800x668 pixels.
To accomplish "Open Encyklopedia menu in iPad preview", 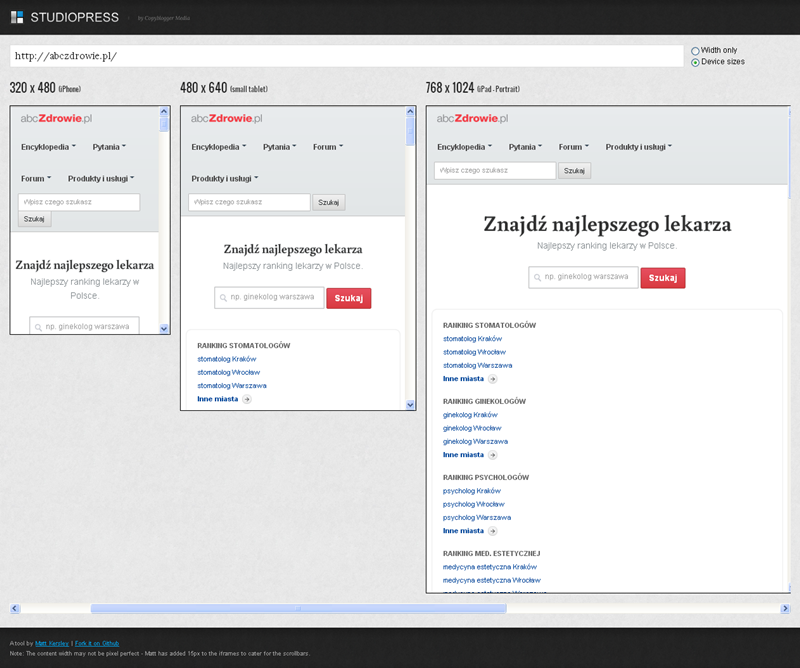I will tap(464, 147).
